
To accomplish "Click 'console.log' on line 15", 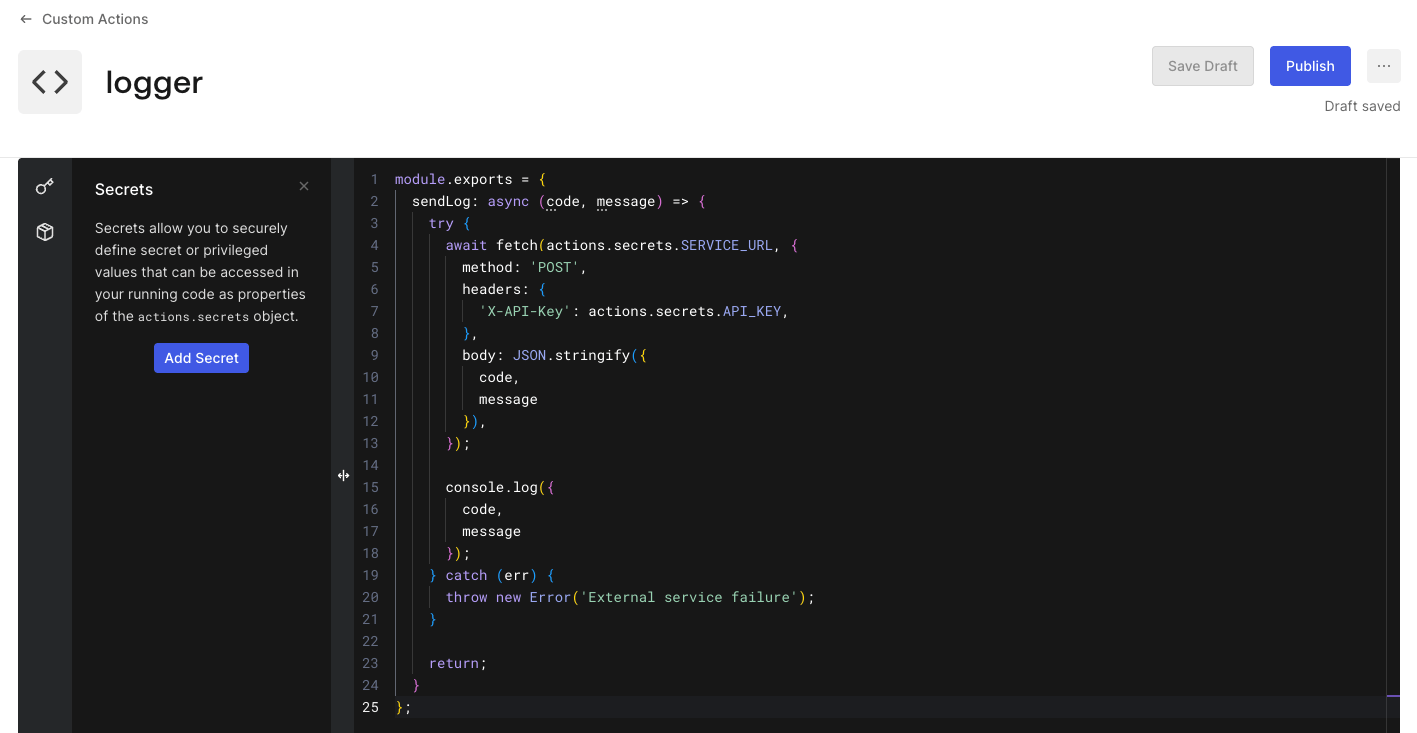I will [492, 488].
